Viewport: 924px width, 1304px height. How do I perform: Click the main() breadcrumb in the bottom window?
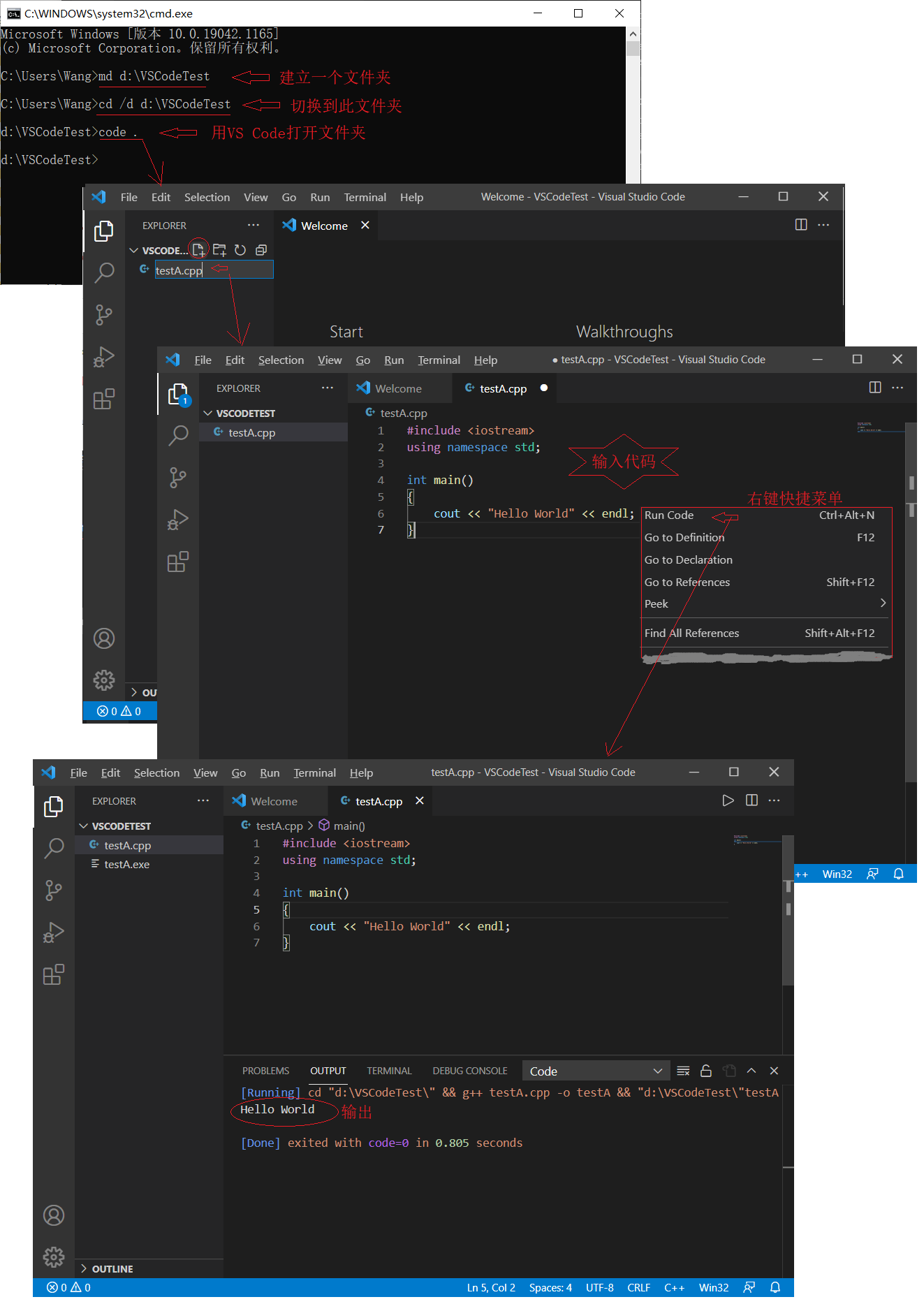342,826
